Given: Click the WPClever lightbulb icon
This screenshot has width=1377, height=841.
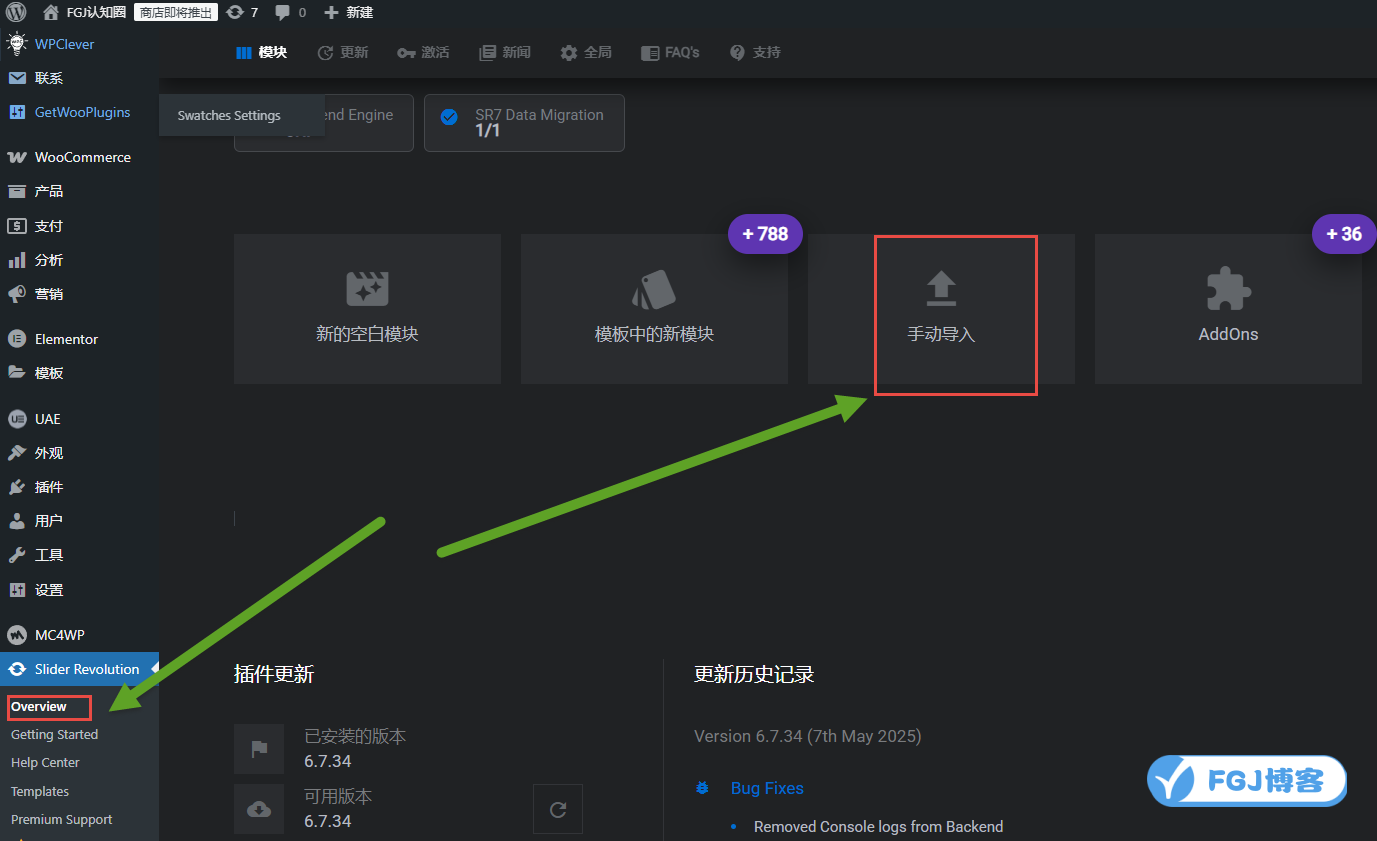Looking at the screenshot, I should (16, 44).
